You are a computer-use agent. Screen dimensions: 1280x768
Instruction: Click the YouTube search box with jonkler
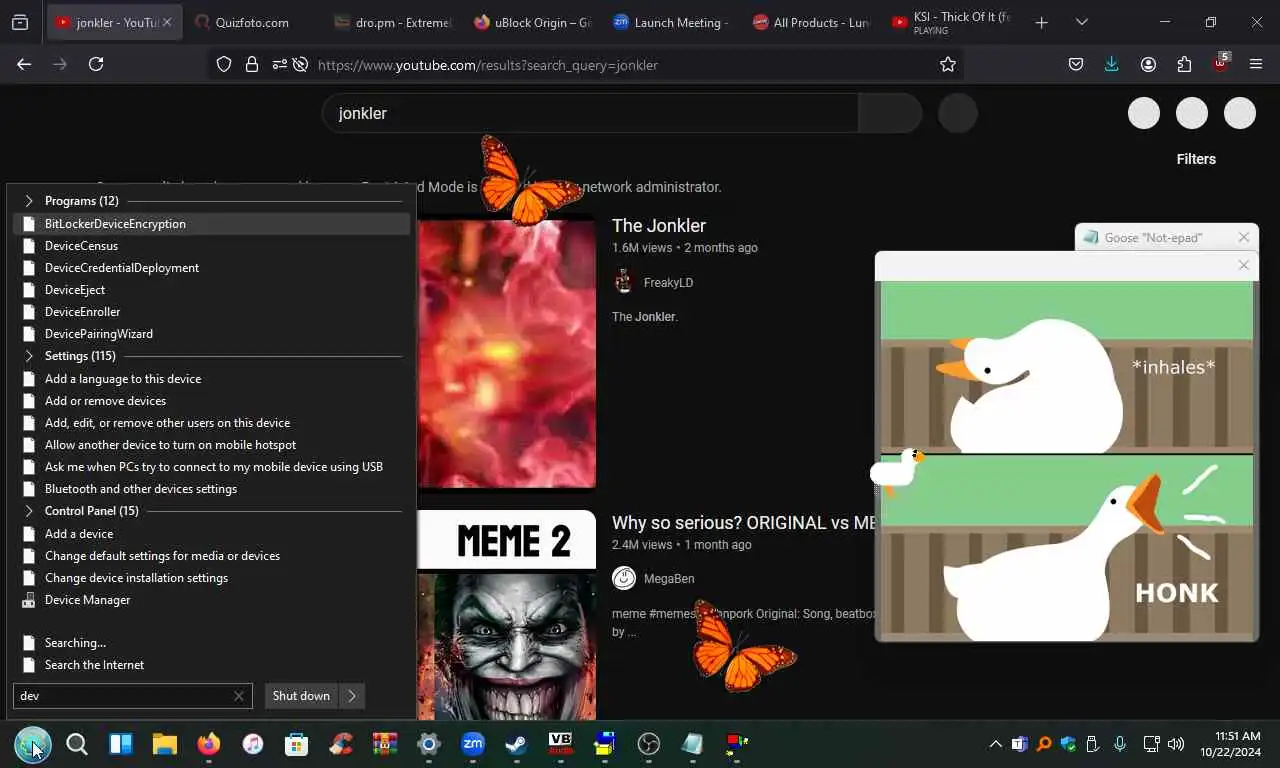590,113
